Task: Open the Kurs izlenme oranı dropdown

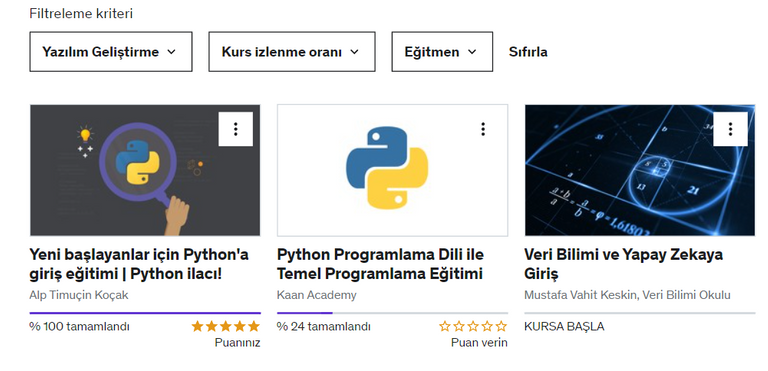Action: tap(292, 52)
